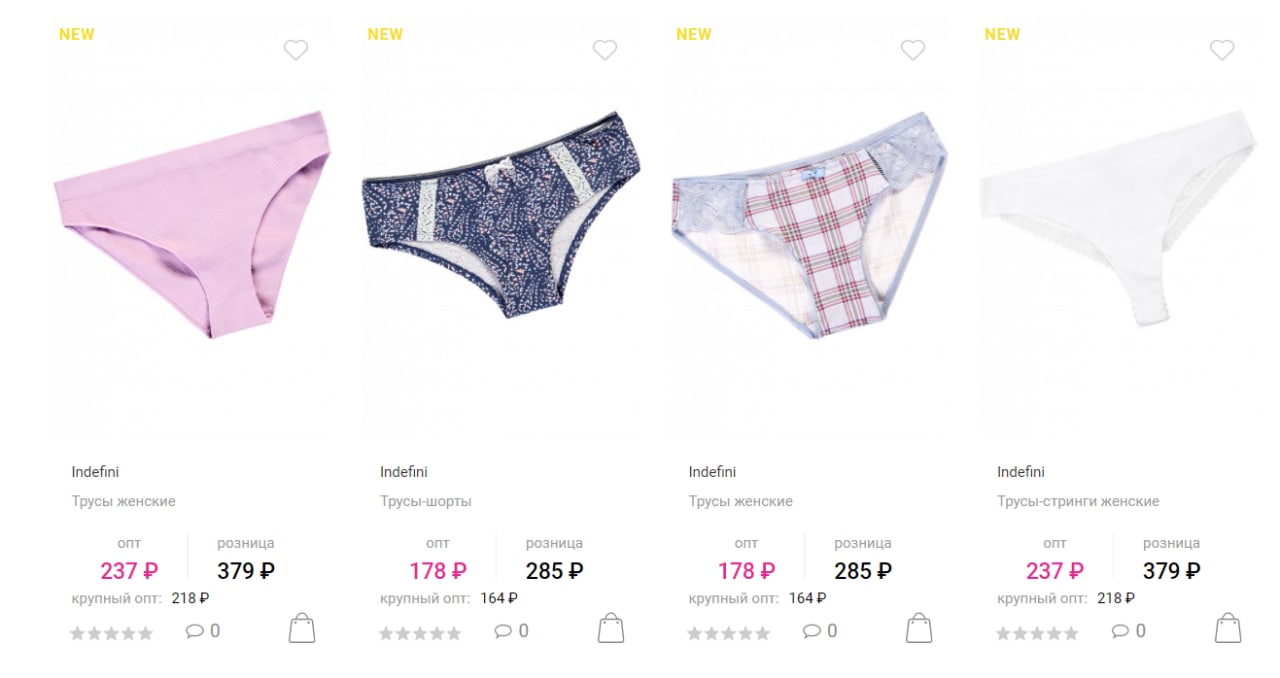Open comments on the navy Трусы-шорты

click(512, 631)
